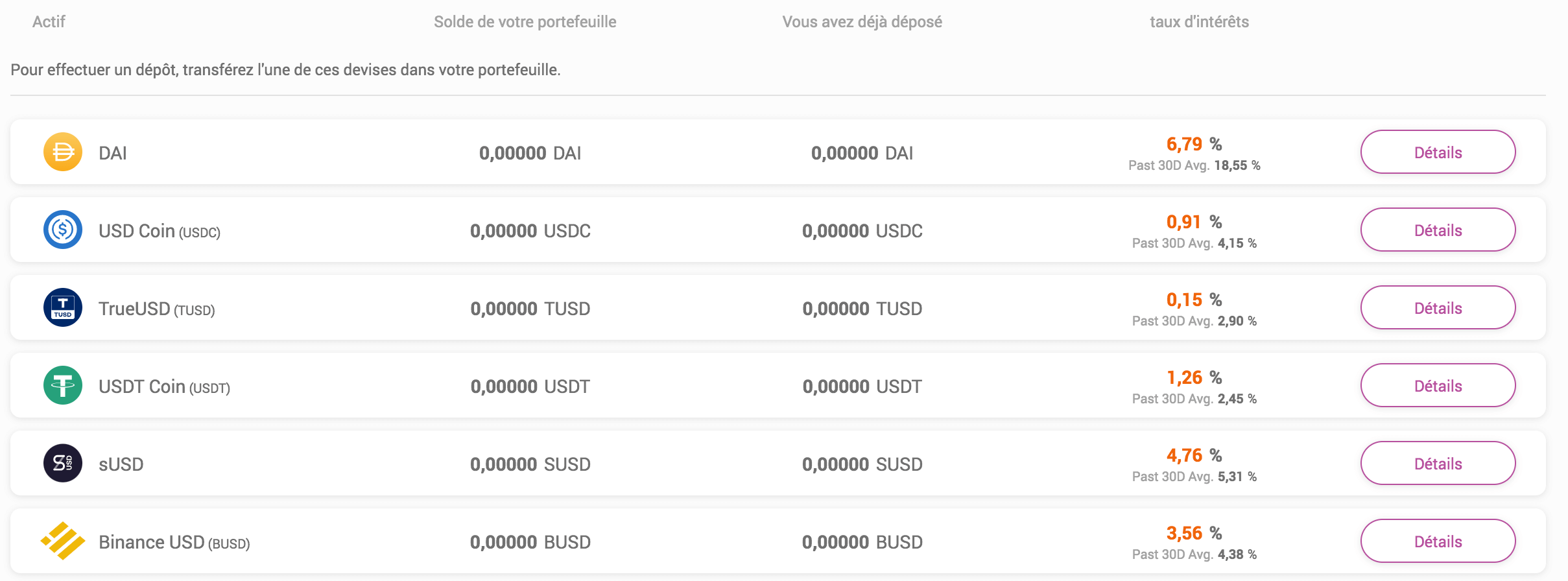Click the Binance USD (BUSD) asset name
This screenshot has width=1568, height=581.
(174, 542)
